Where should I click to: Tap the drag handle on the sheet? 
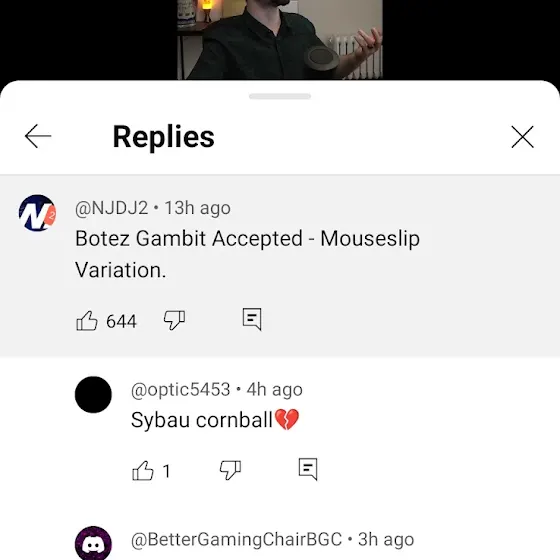(x=280, y=96)
